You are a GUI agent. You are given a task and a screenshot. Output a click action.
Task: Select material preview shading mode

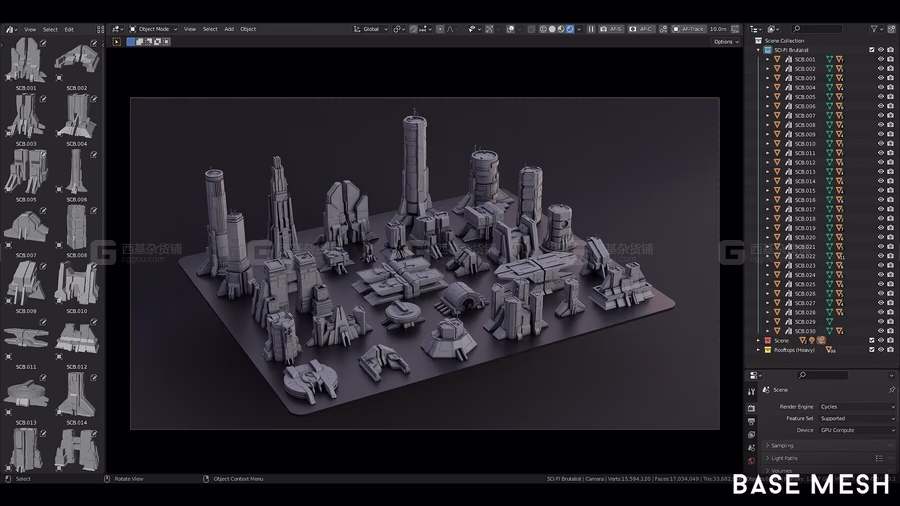tap(561, 29)
